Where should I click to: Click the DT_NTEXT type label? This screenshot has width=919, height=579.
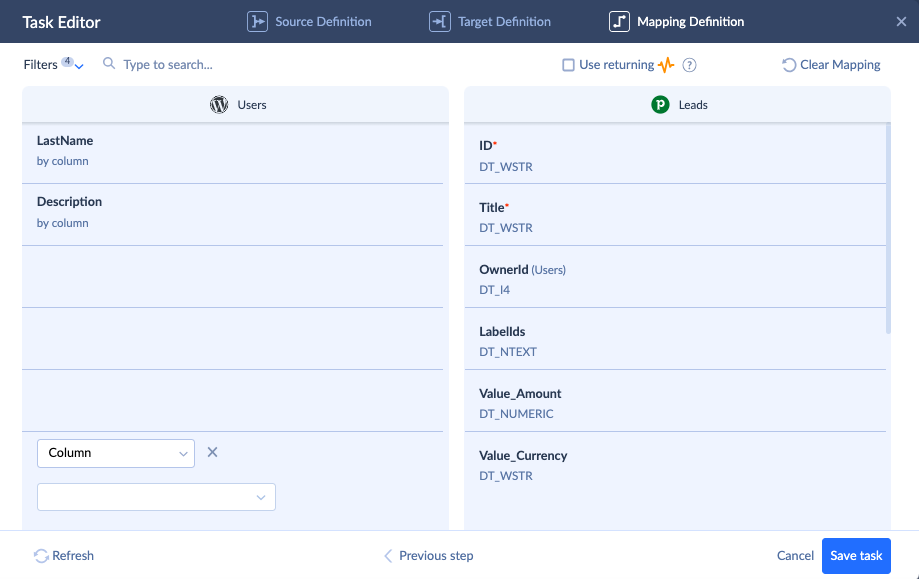(x=508, y=352)
